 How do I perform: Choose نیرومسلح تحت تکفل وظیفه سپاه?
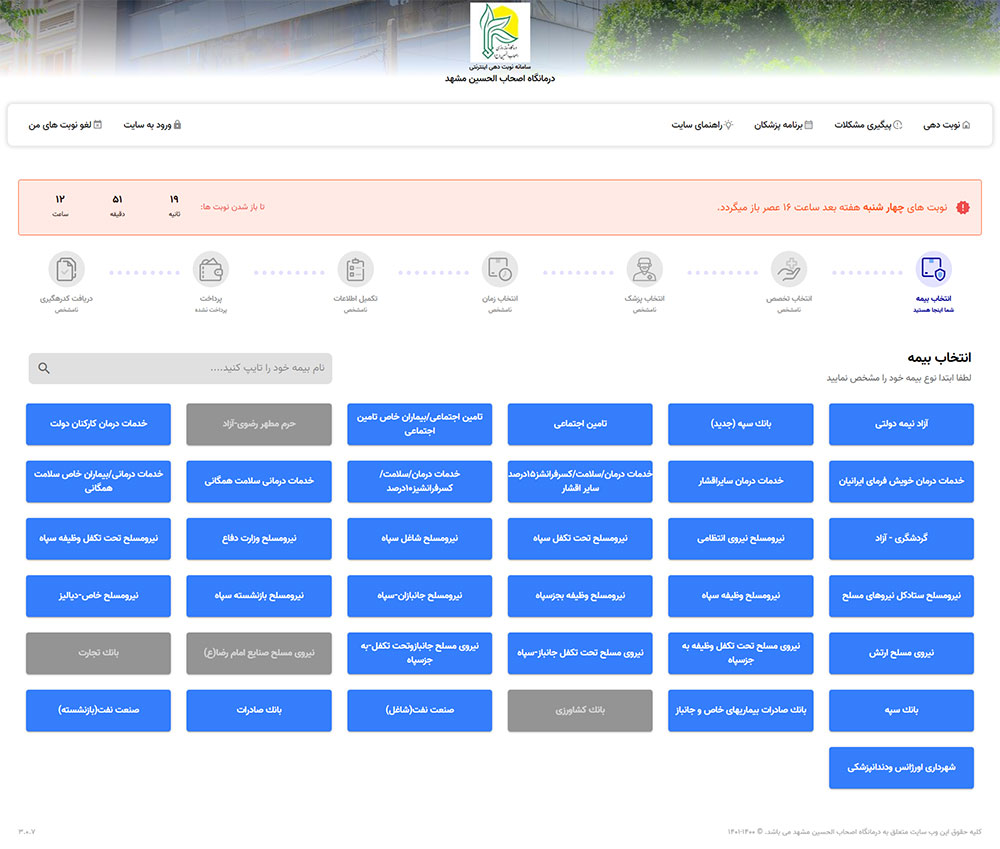click(x=98, y=539)
